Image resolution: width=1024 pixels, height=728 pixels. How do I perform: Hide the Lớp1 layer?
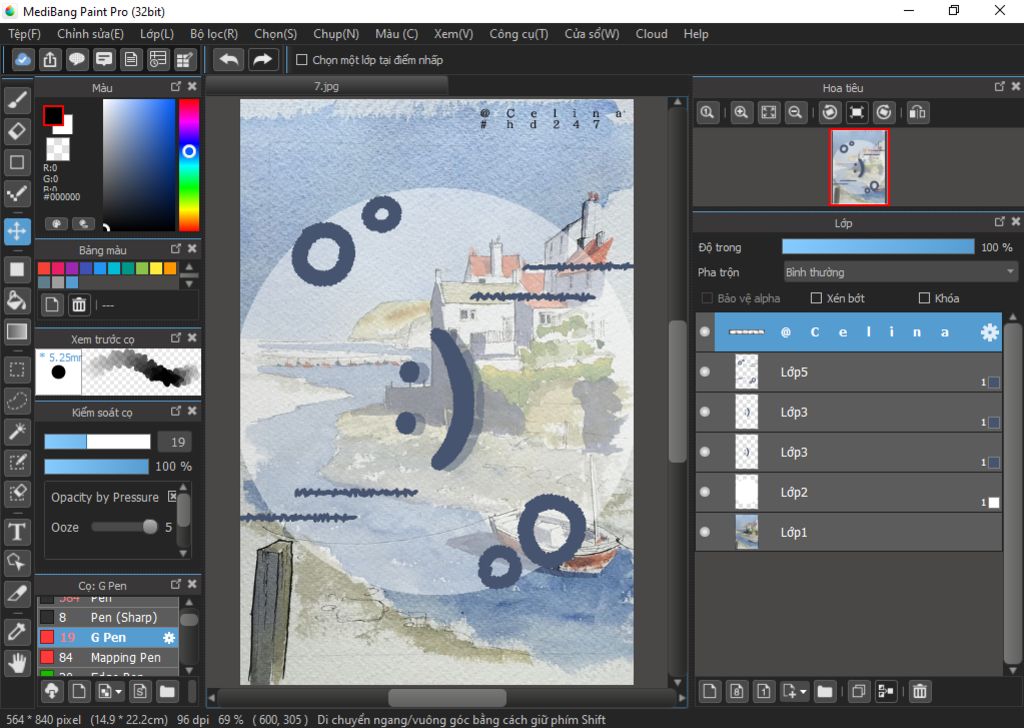click(705, 532)
